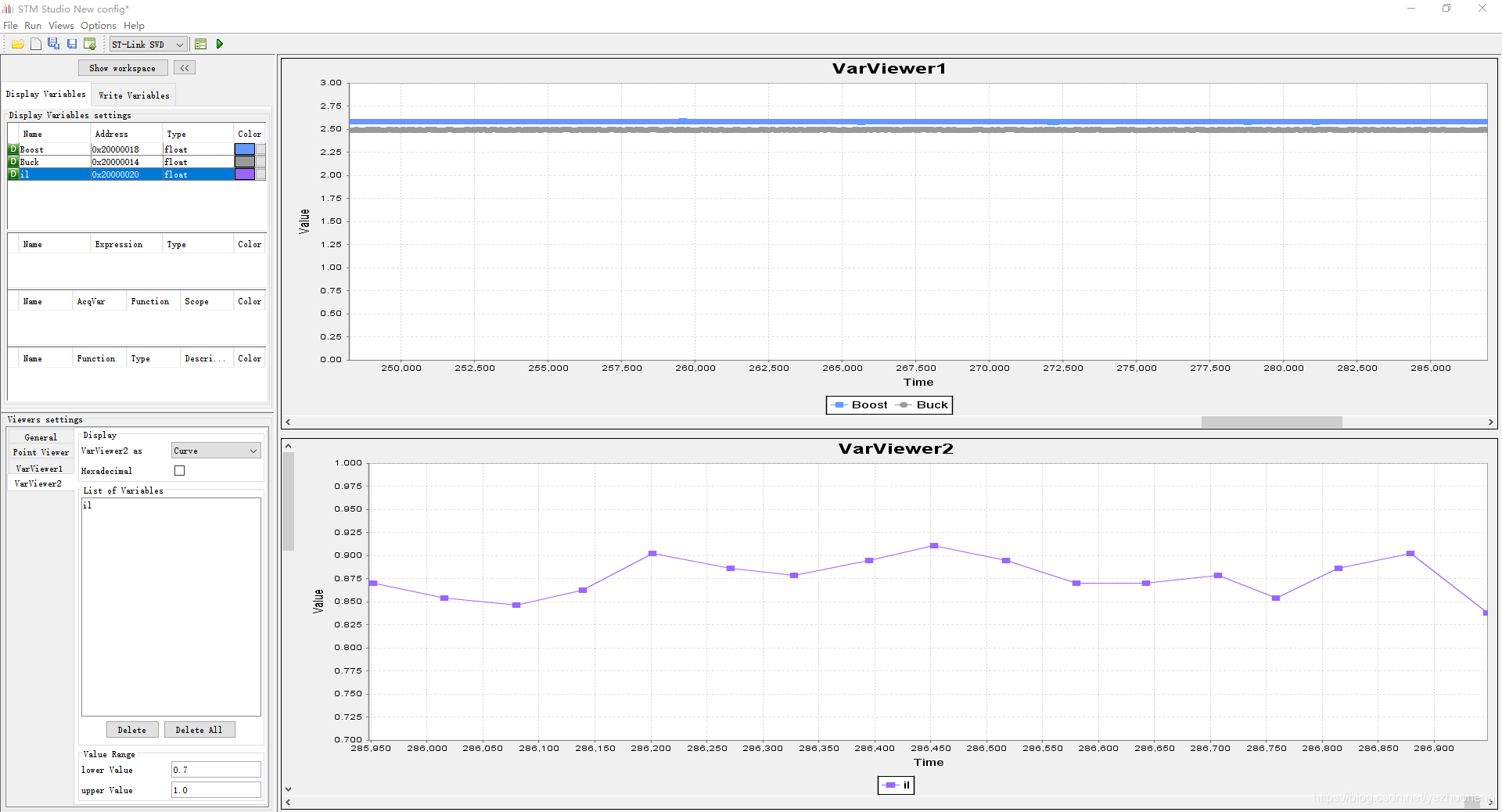Open the Help menu

coord(134,26)
